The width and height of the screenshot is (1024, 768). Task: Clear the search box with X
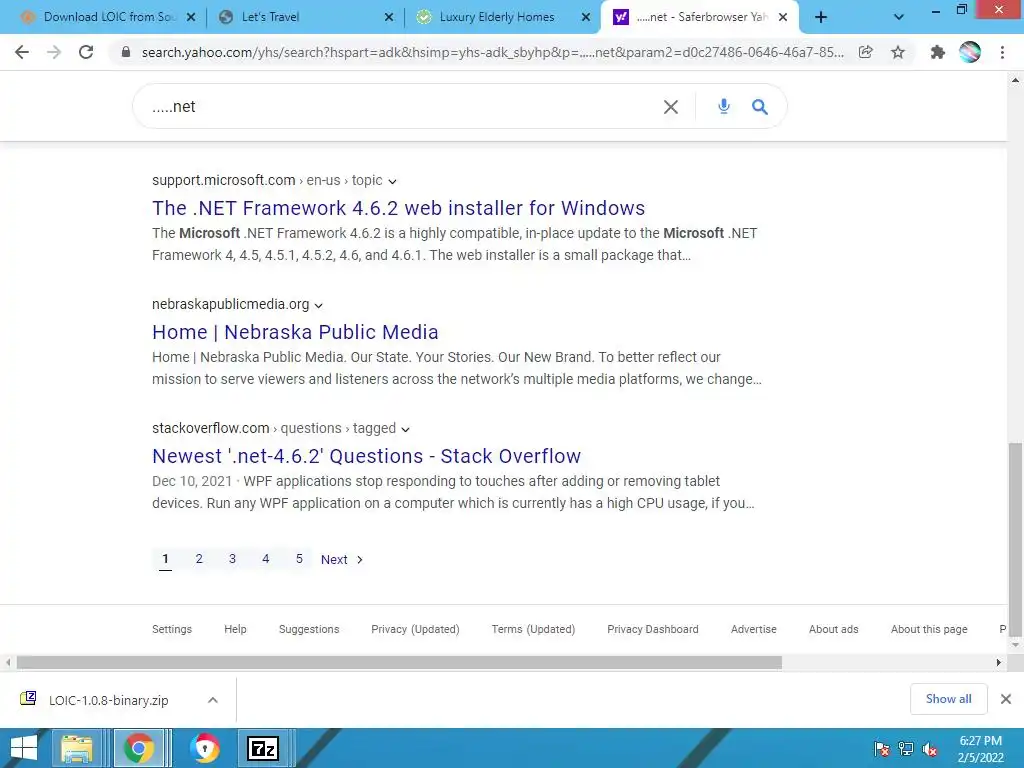click(x=671, y=107)
